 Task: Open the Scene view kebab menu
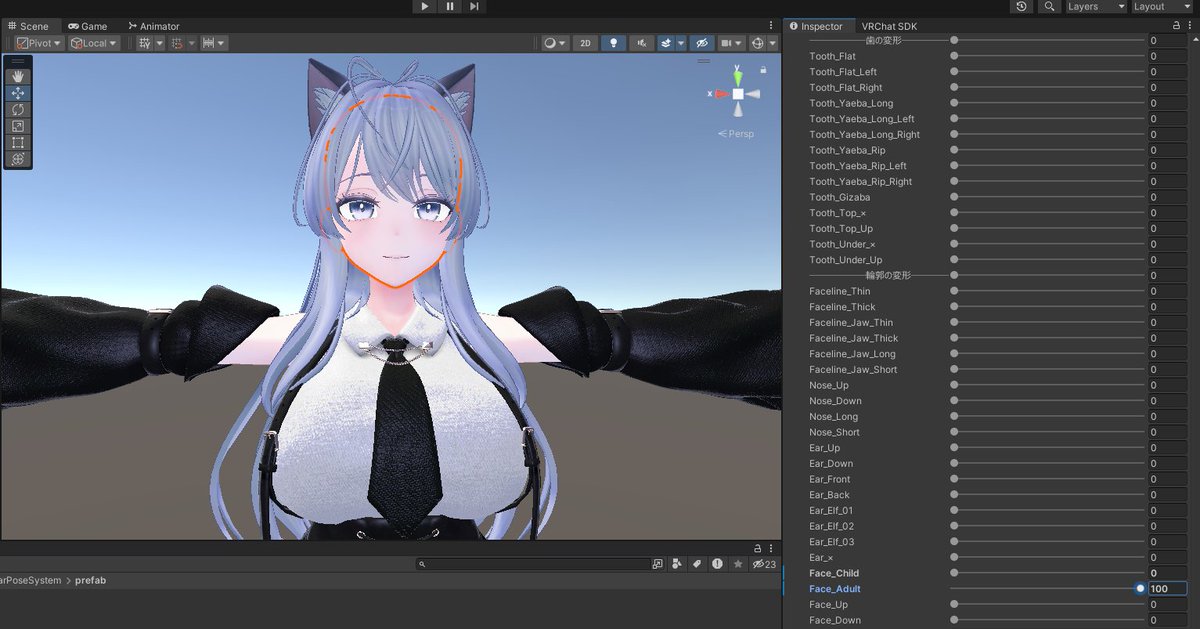[x=771, y=26]
